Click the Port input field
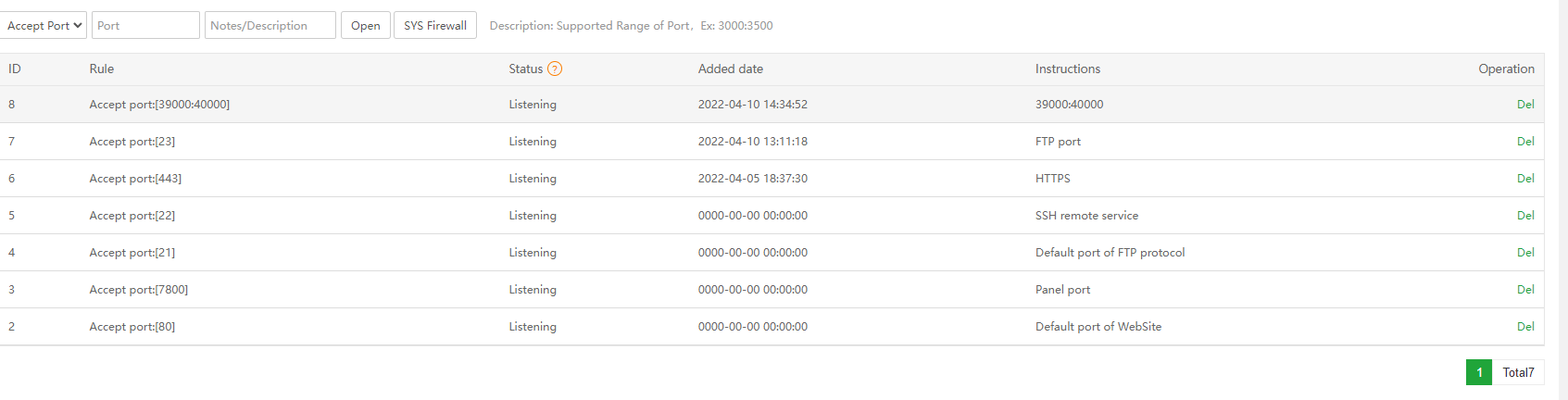This screenshot has width=1568, height=400. coord(145,26)
